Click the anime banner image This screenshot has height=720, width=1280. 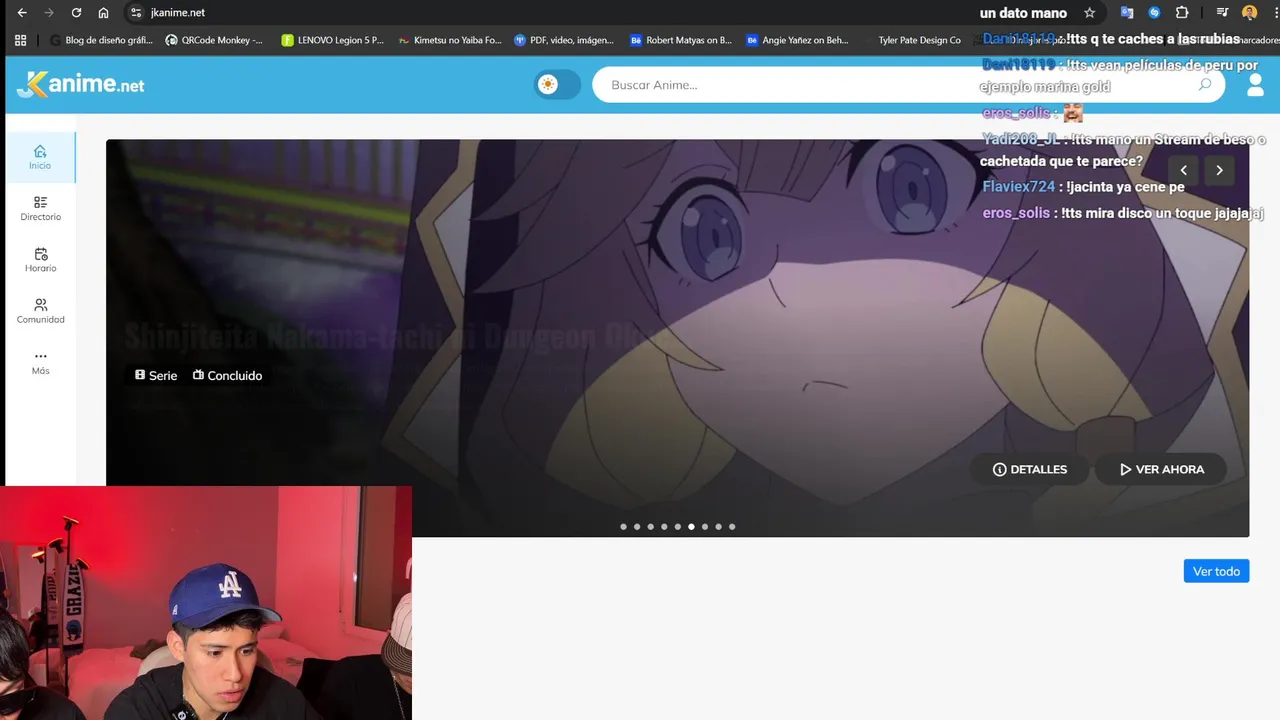tap(678, 338)
